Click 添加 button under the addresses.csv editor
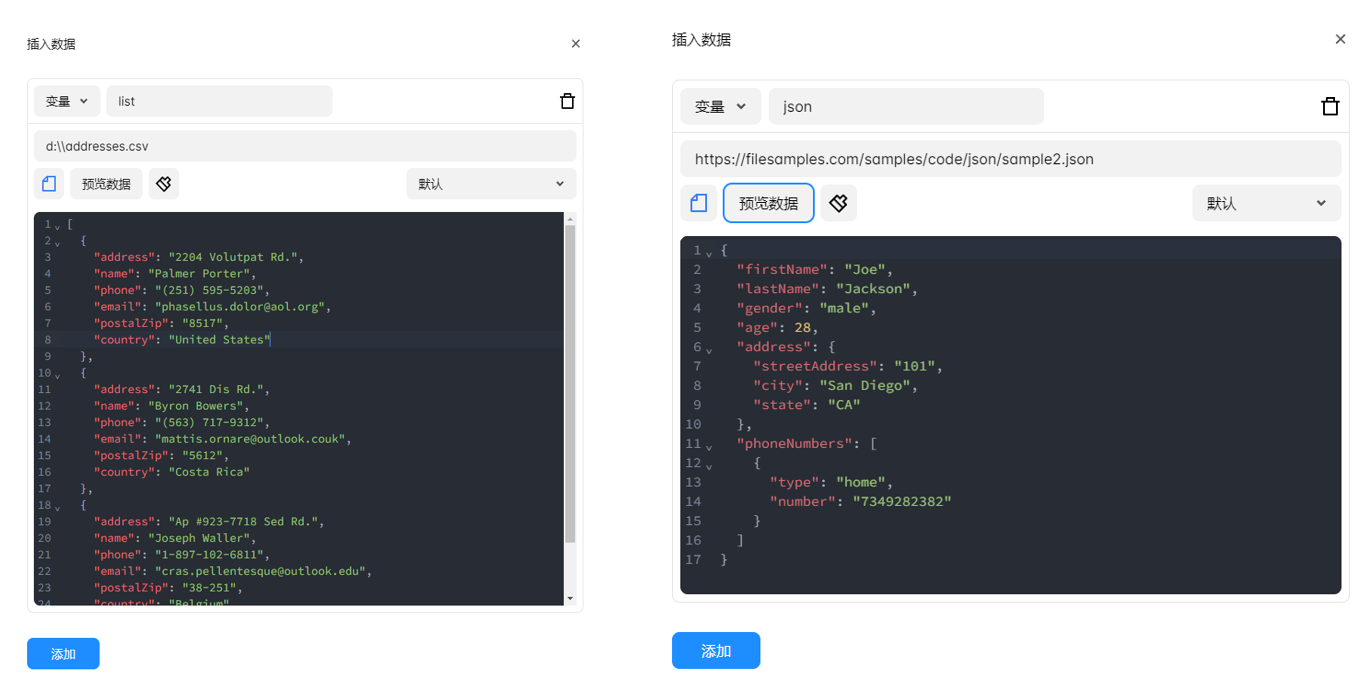The width and height of the screenshot is (1362, 680). [x=63, y=654]
